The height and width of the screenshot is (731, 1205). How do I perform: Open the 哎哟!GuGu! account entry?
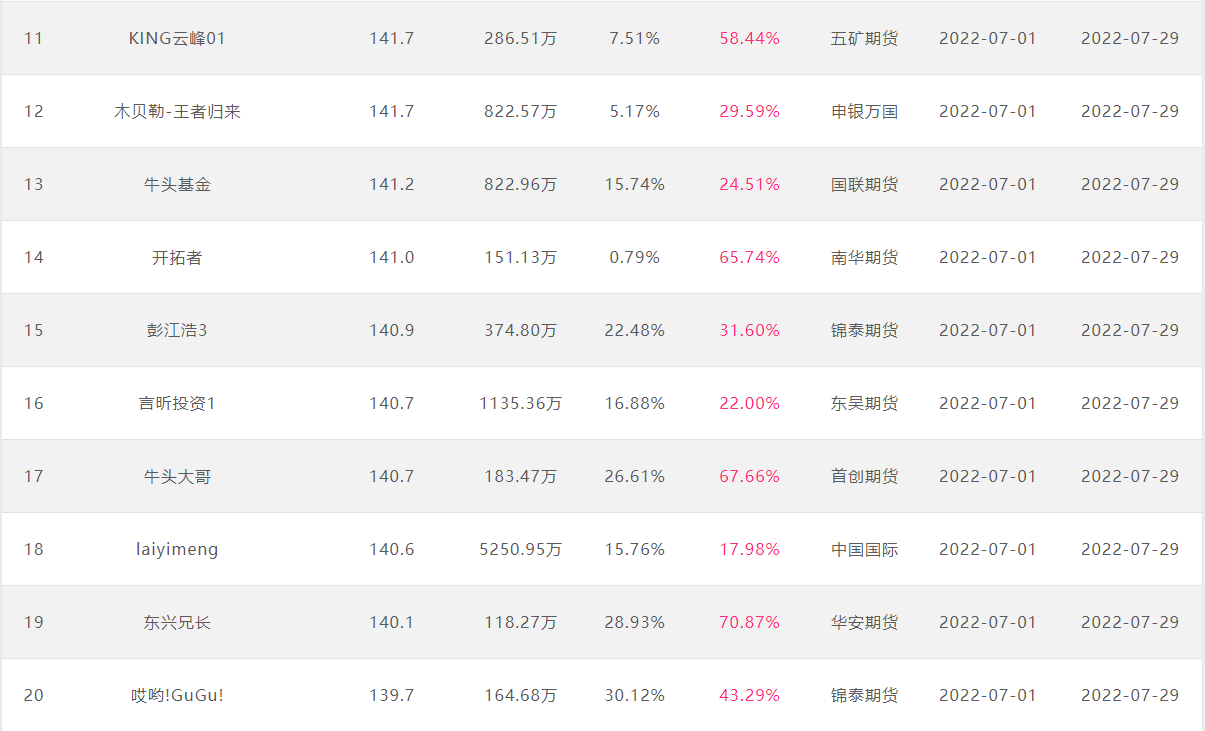point(177,695)
